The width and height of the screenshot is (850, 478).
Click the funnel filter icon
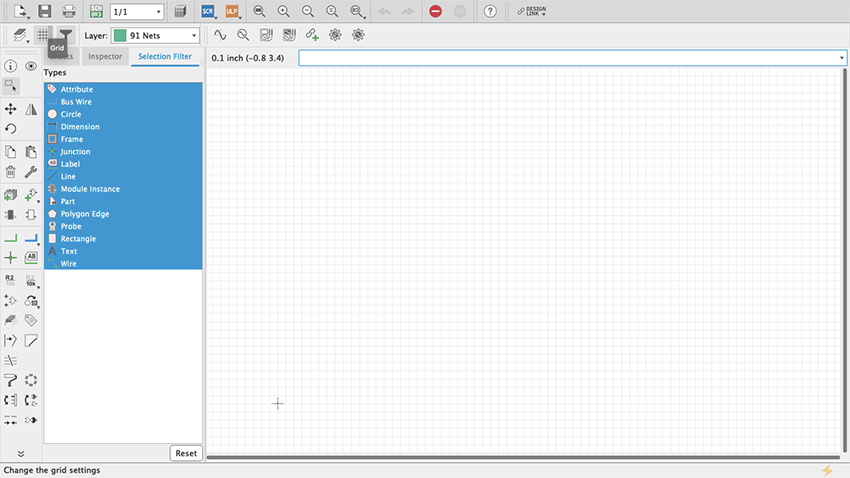pyautogui.click(x=66, y=35)
